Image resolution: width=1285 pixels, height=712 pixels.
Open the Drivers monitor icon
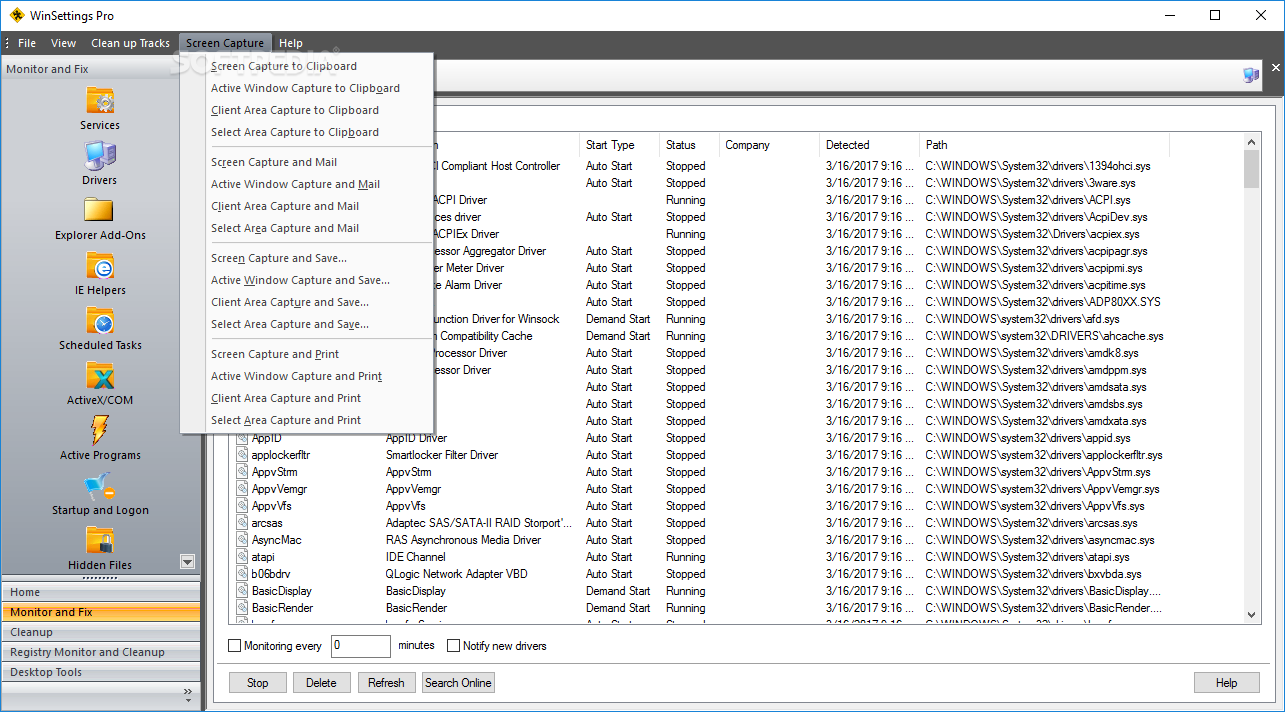tap(100, 156)
